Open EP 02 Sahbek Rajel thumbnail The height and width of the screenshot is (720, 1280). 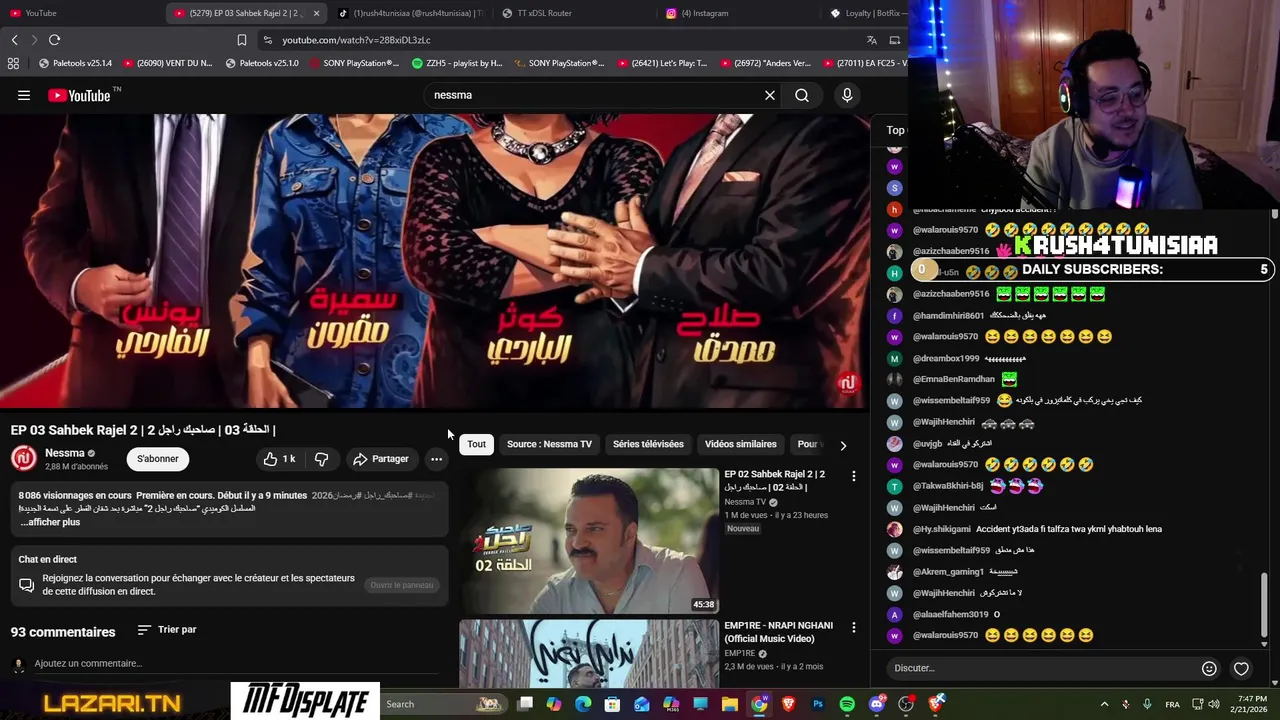coord(589,541)
